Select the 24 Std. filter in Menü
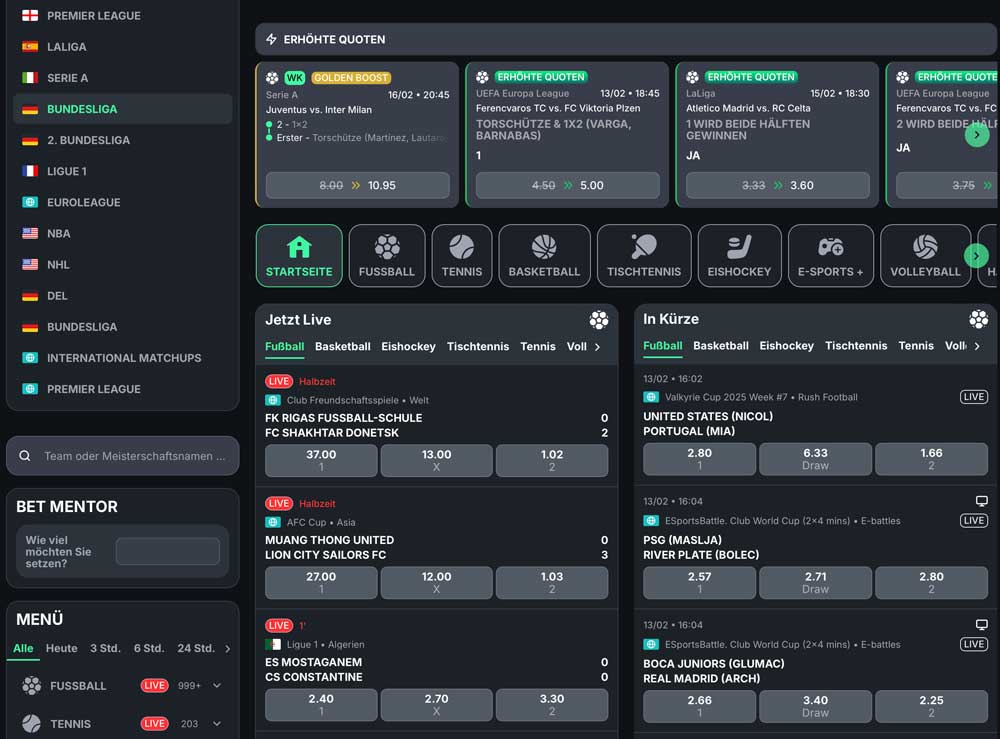 coord(196,648)
